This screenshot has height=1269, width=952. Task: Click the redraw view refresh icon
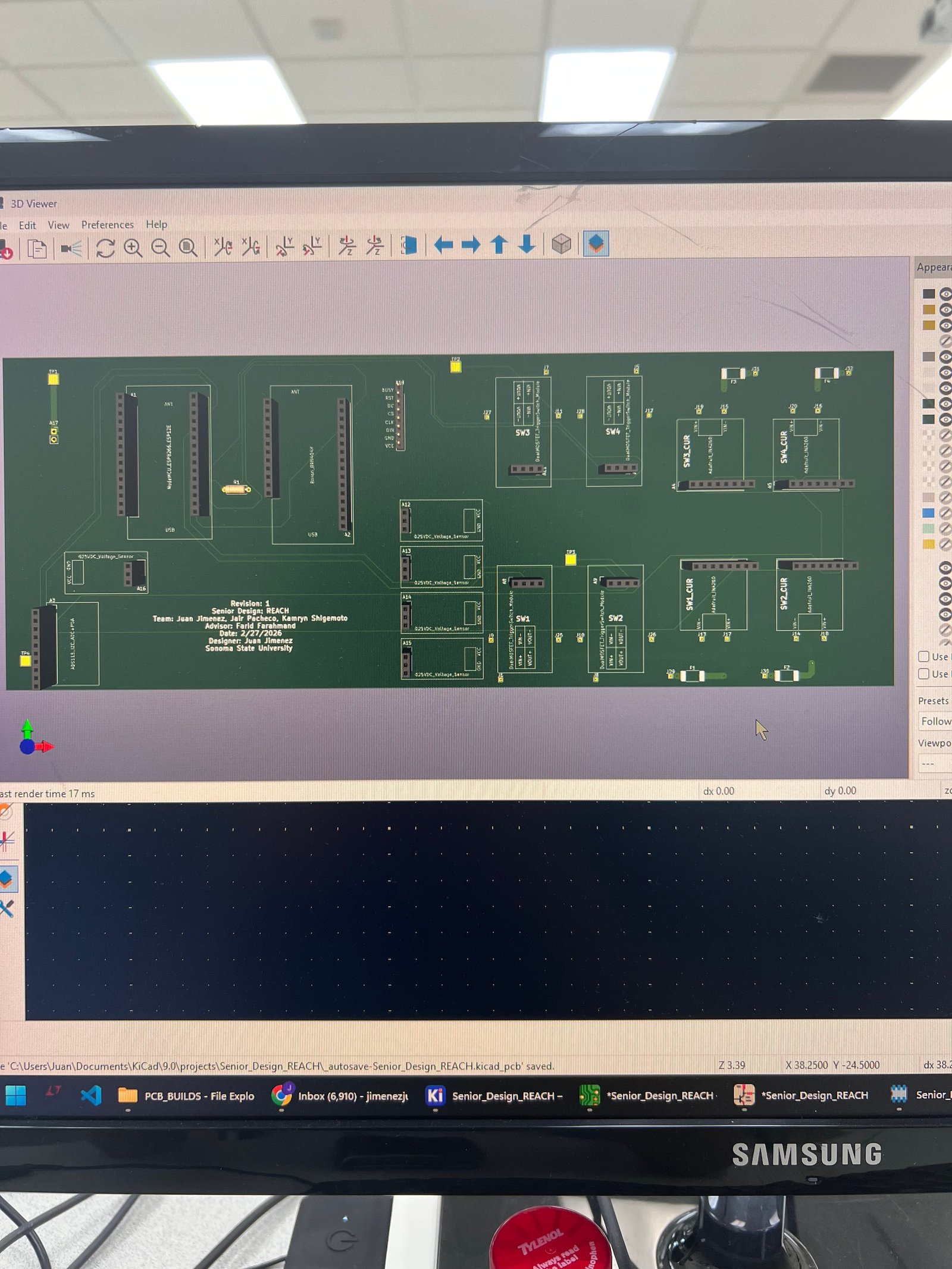(x=105, y=247)
